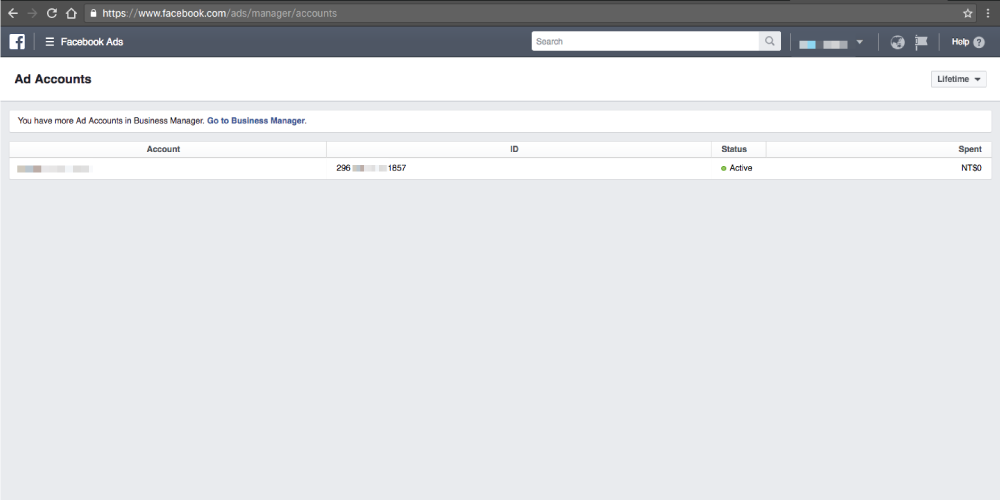Open the Pages flag icon
This screenshot has width=1000, height=500.
tap(921, 42)
